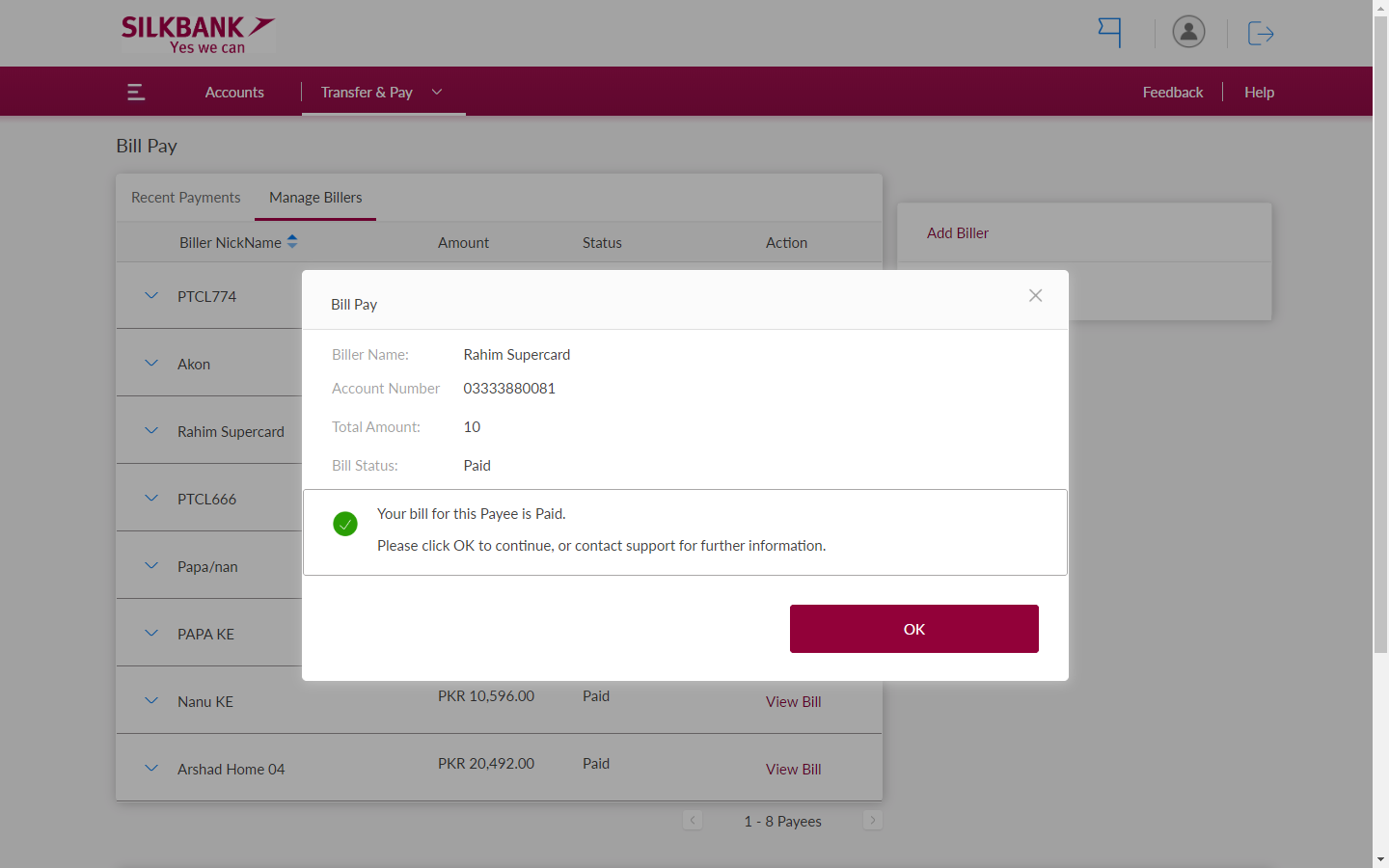Viewport: 1389px width, 868px height.
Task: Click the Silkbank logo
Action: 198,34
